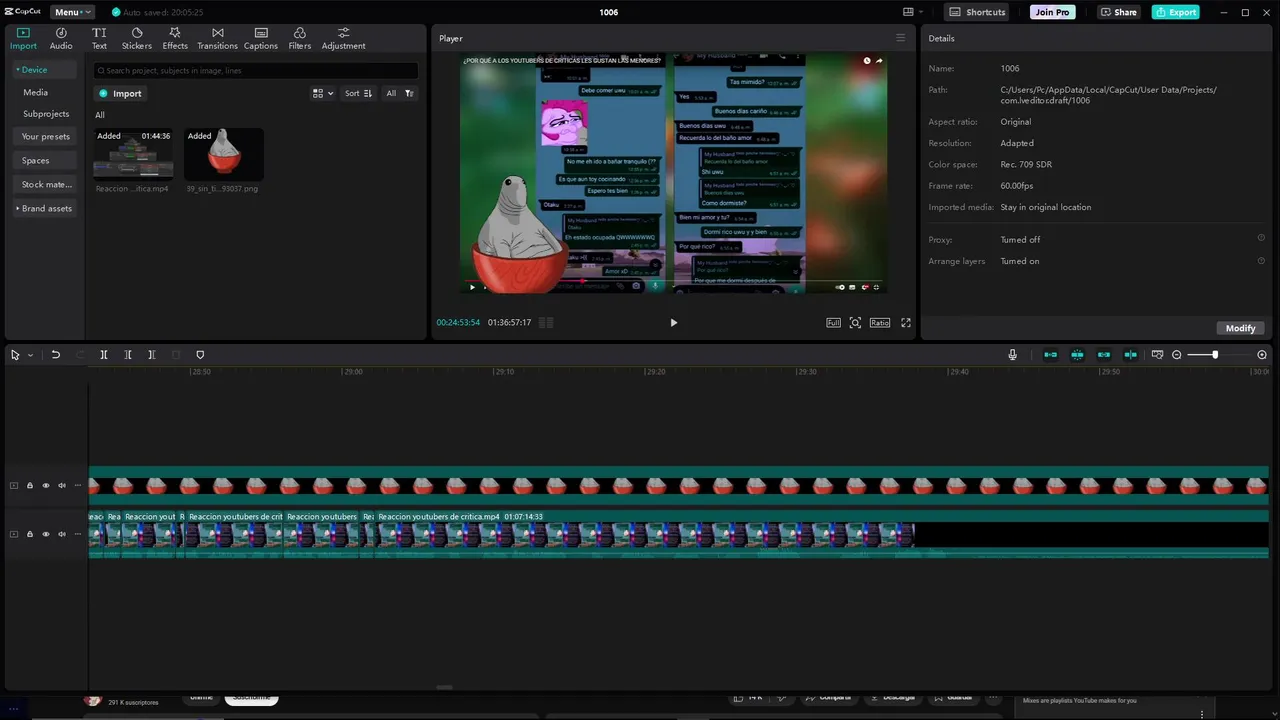Open the Player panel hamburger menu

(900, 38)
